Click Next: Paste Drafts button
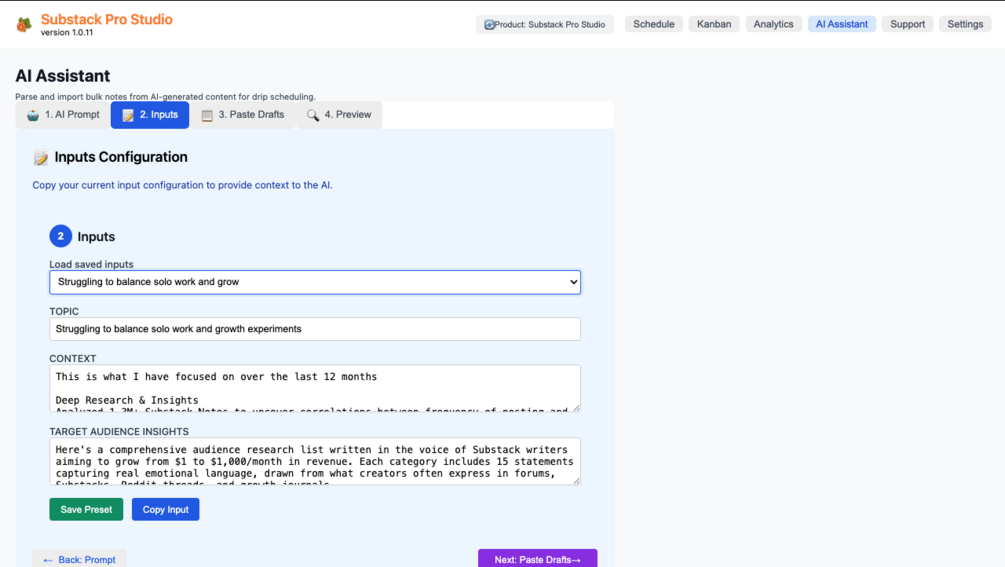The height and width of the screenshot is (567, 1005). pos(538,559)
